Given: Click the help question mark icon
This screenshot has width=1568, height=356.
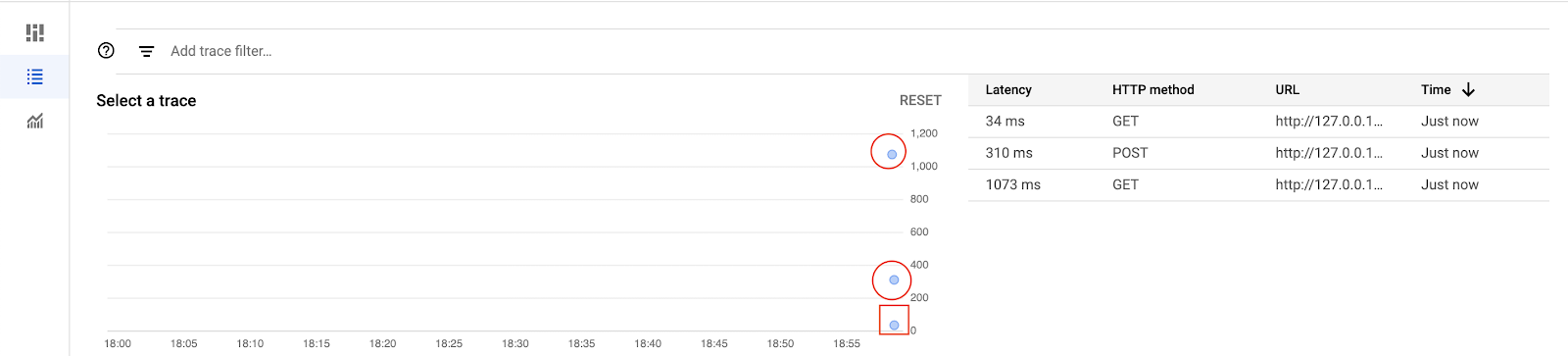Looking at the screenshot, I should pyautogui.click(x=107, y=51).
